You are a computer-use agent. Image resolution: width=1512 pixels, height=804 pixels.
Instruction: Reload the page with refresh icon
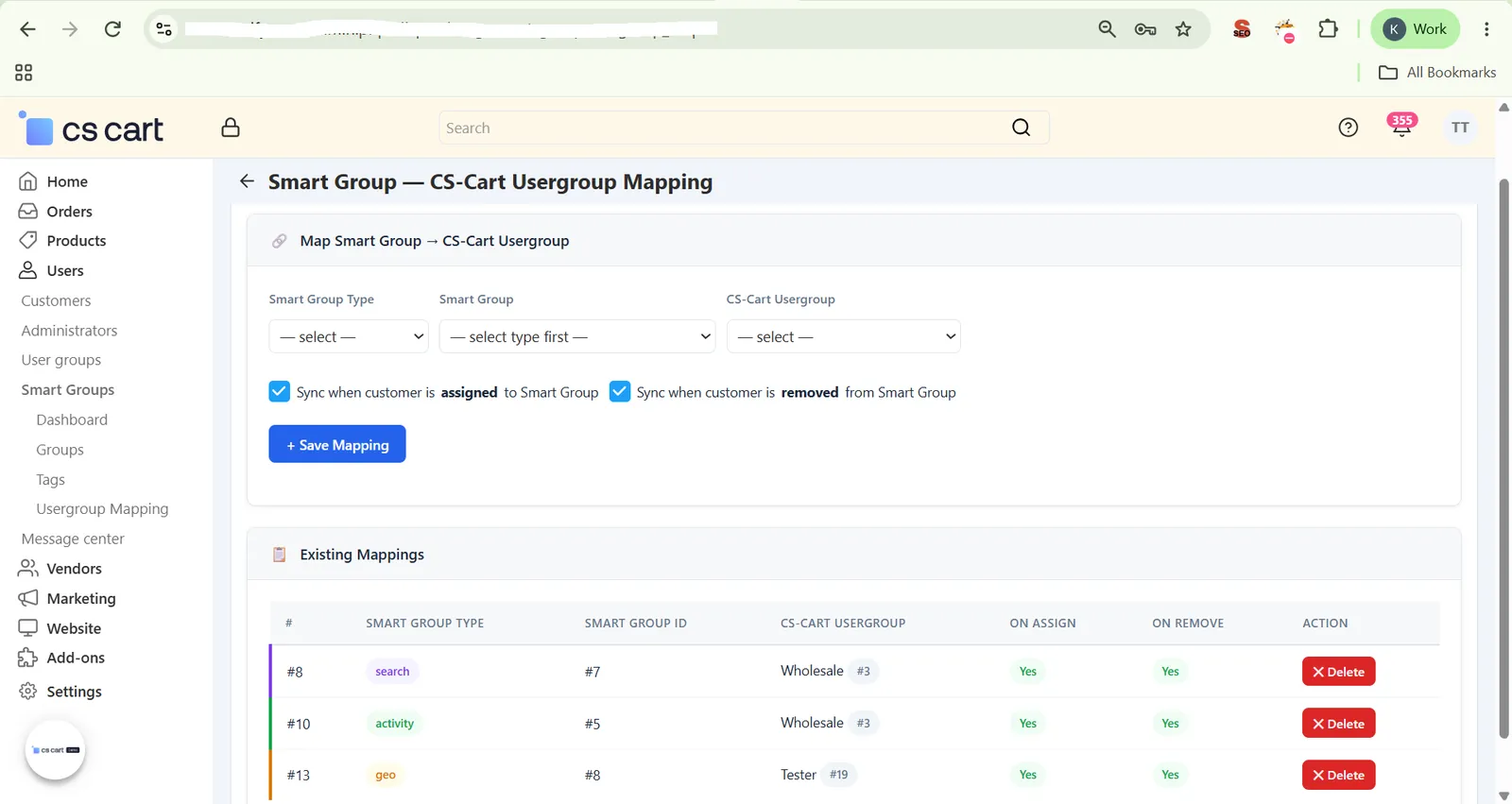tap(112, 29)
